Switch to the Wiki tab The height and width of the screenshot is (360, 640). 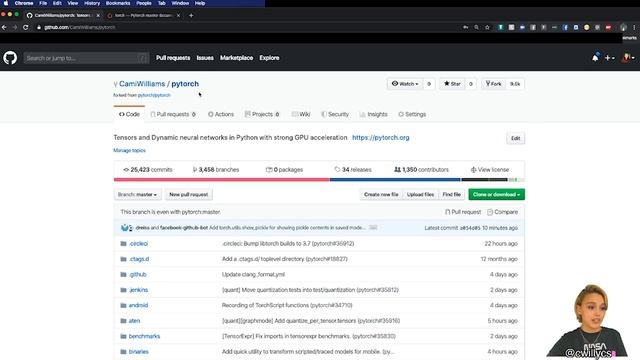[x=301, y=114]
